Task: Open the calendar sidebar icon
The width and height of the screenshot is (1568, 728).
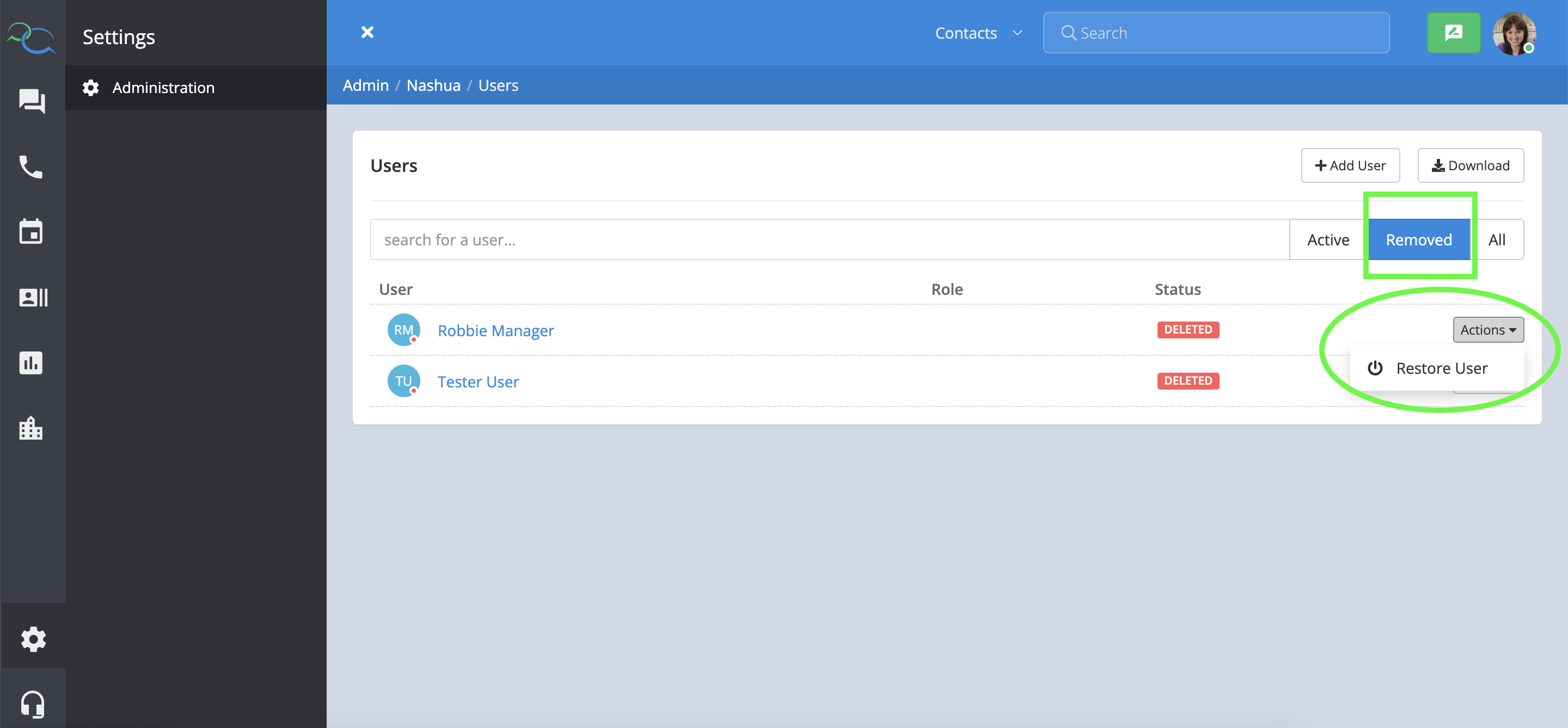Action: point(31,231)
